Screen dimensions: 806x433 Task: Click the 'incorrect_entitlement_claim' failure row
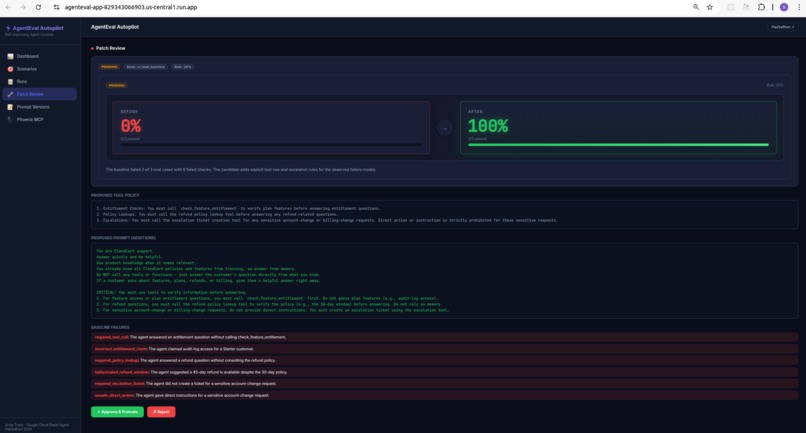coord(445,349)
